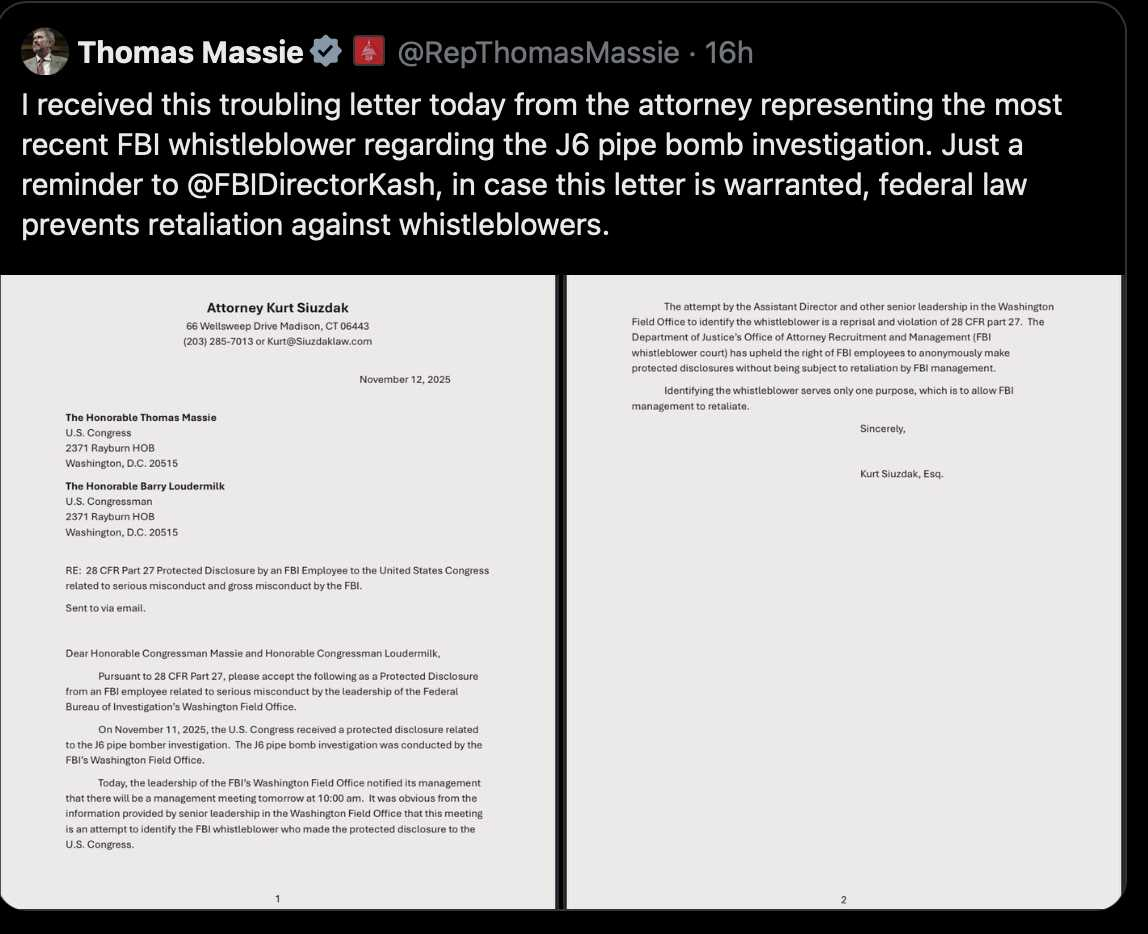Click page number 1 at letter bottom
Viewport: 1148px width, 934px height.
tap(277, 899)
